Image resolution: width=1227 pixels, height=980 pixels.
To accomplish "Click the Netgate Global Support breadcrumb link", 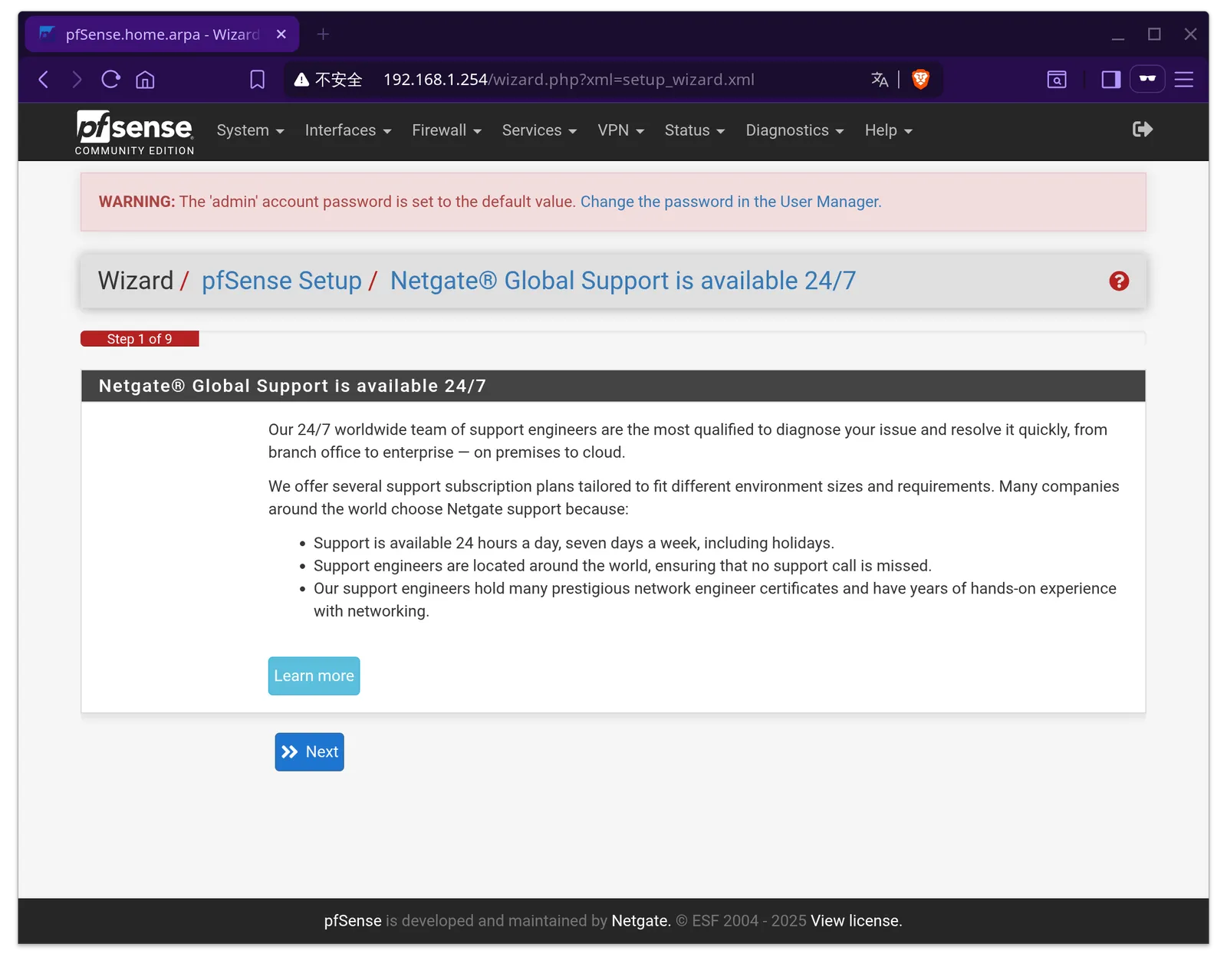I will pyautogui.click(x=623, y=281).
